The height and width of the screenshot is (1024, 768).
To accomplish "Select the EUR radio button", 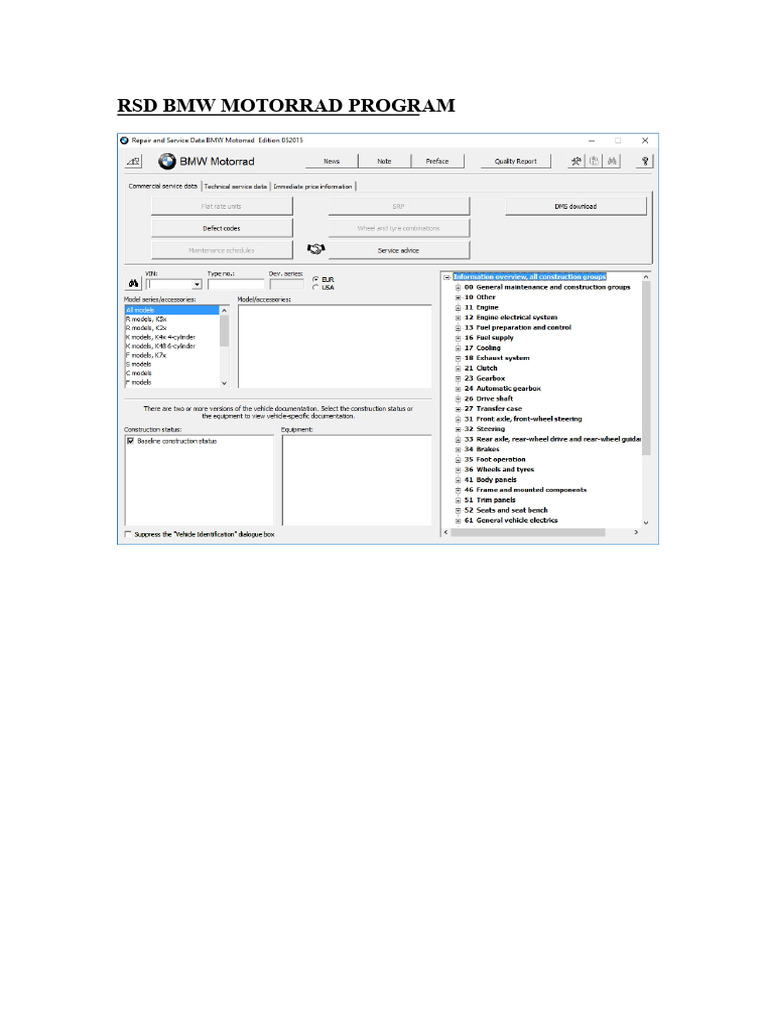I will click(x=315, y=280).
